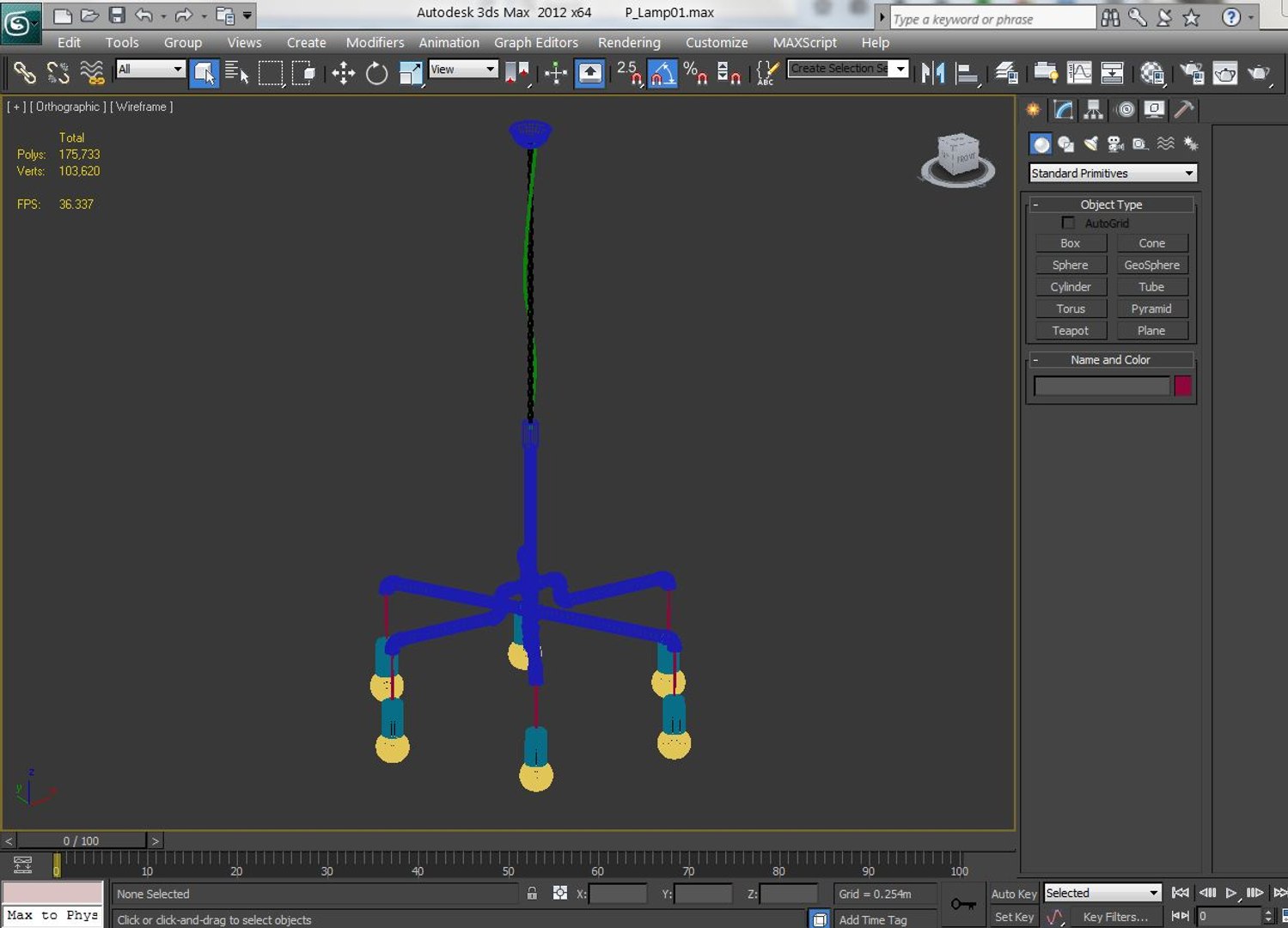Create a Teapot primitive
This screenshot has height=928, width=1288.
[1070, 330]
